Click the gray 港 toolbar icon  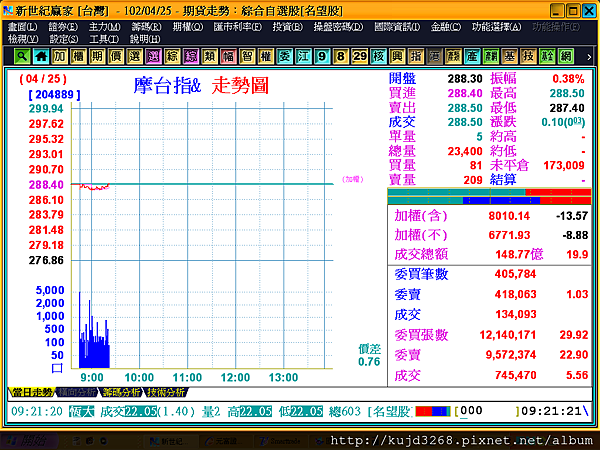click(x=434, y=57)
